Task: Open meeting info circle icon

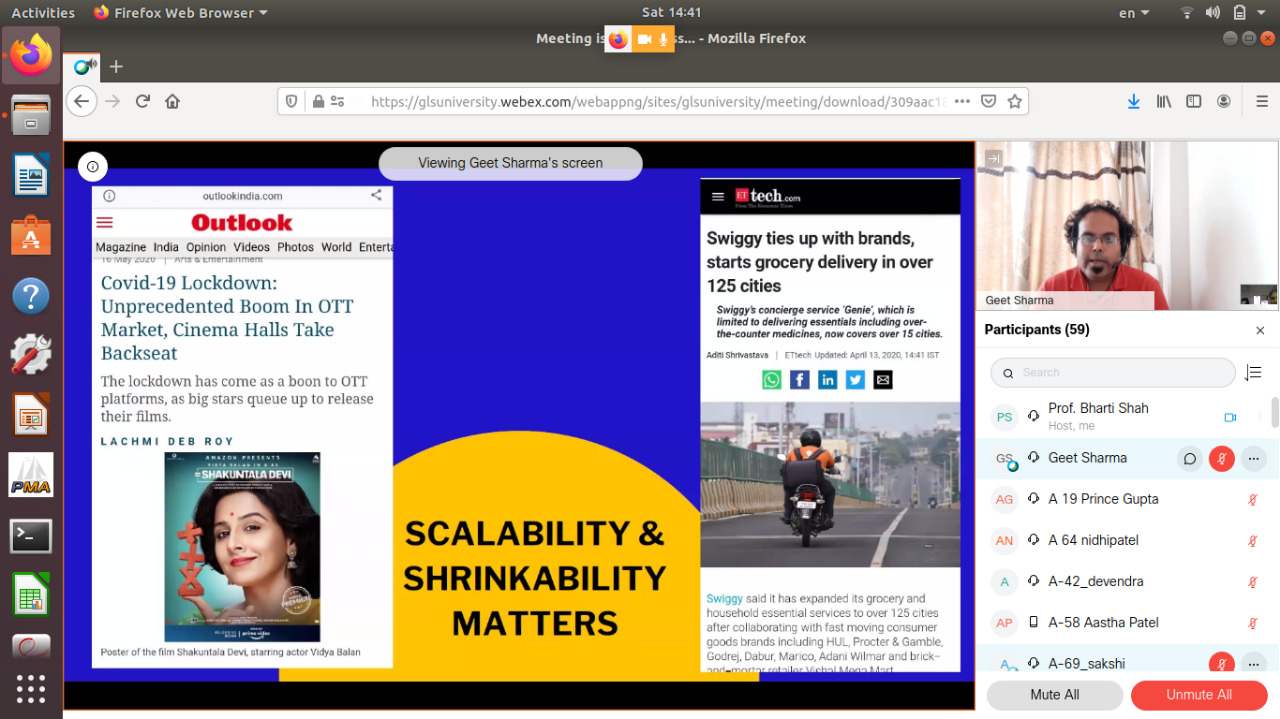Action: [93, 167]
